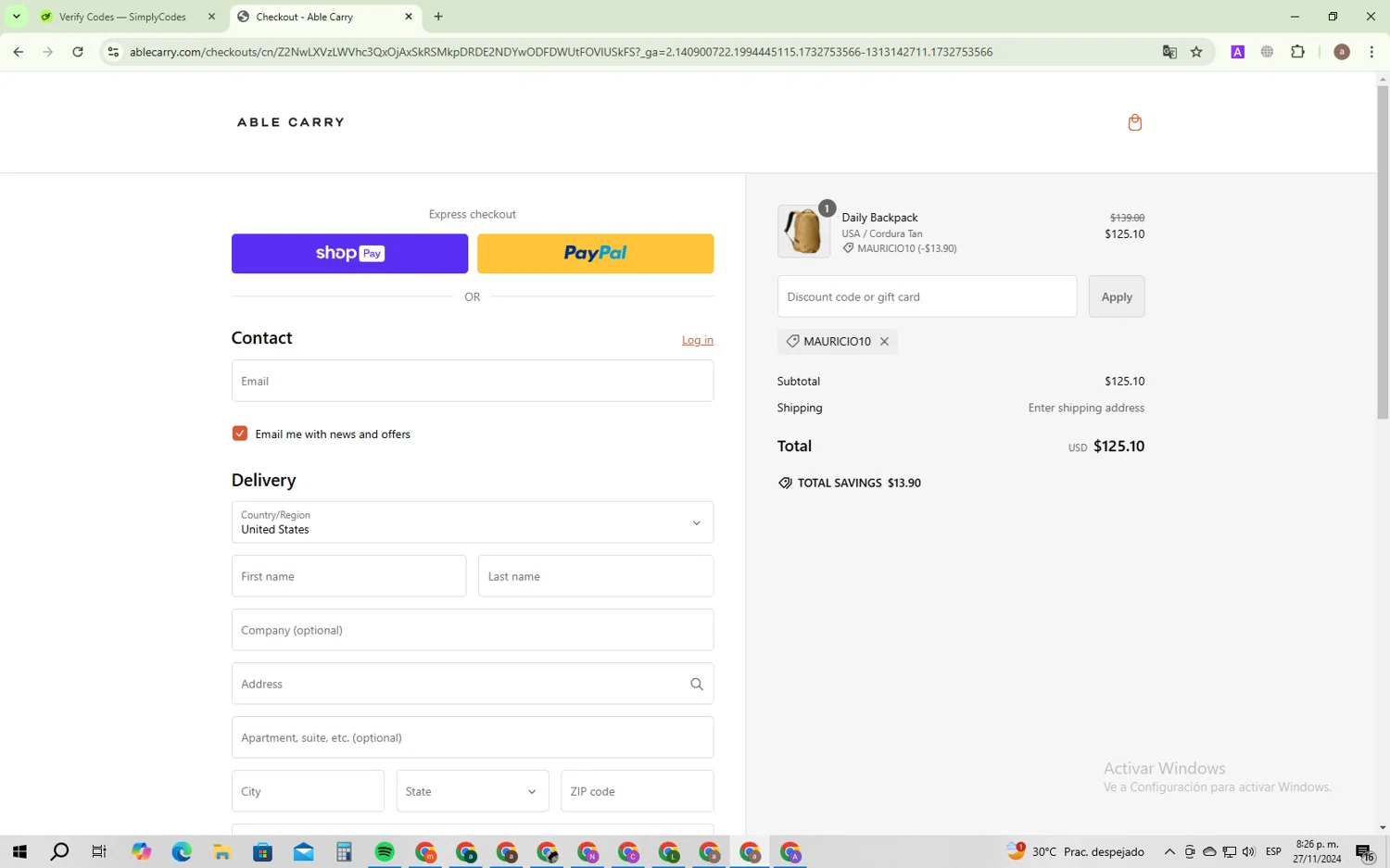Click the Daily Backpack product name
This screenshot has width=1390, height=868.
click(x=879, y=218)
